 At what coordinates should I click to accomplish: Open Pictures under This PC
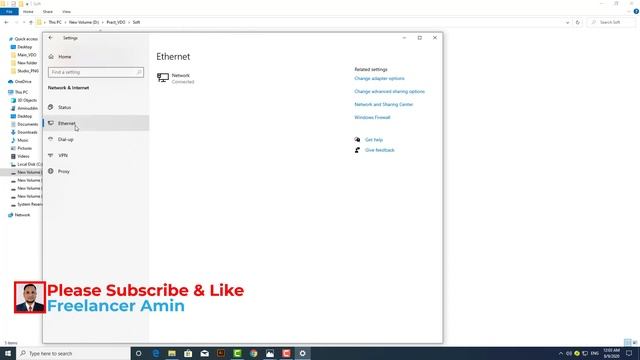click(x=24, y=148)
